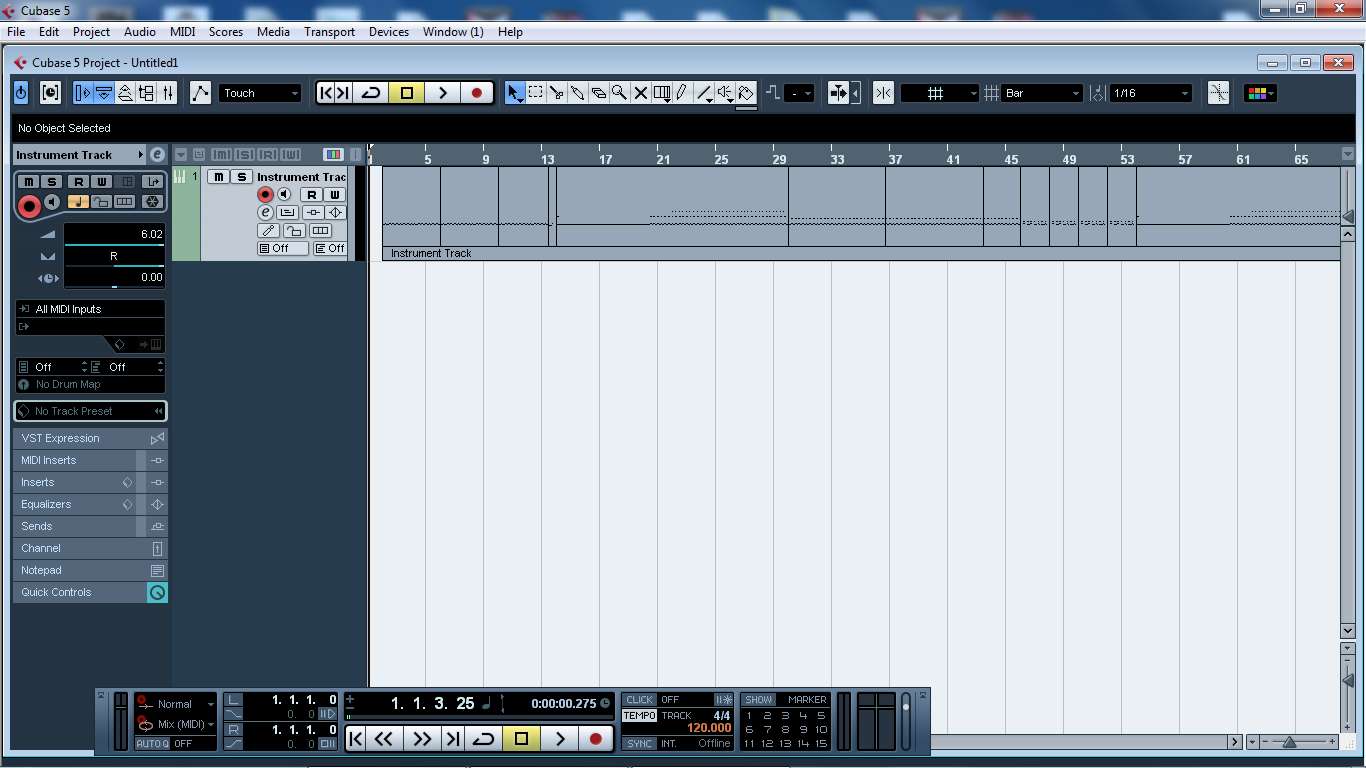
Task: Mute the Instrument Track in track list
Action: pyautogui.click(x=219, y=177)
